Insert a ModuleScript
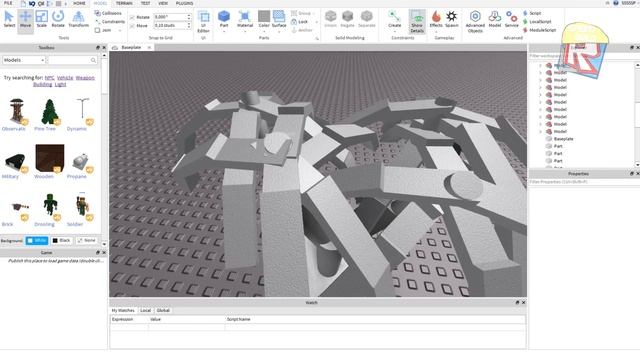This screenshot has width=640, height=360. (539, 30)
